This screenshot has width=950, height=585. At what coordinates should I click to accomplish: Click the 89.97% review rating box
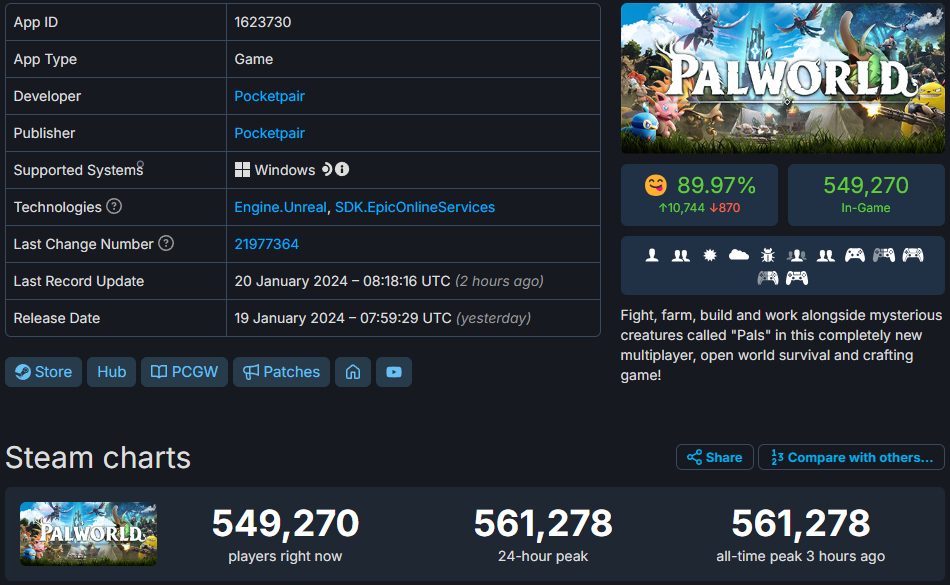[x=699, y=195]
